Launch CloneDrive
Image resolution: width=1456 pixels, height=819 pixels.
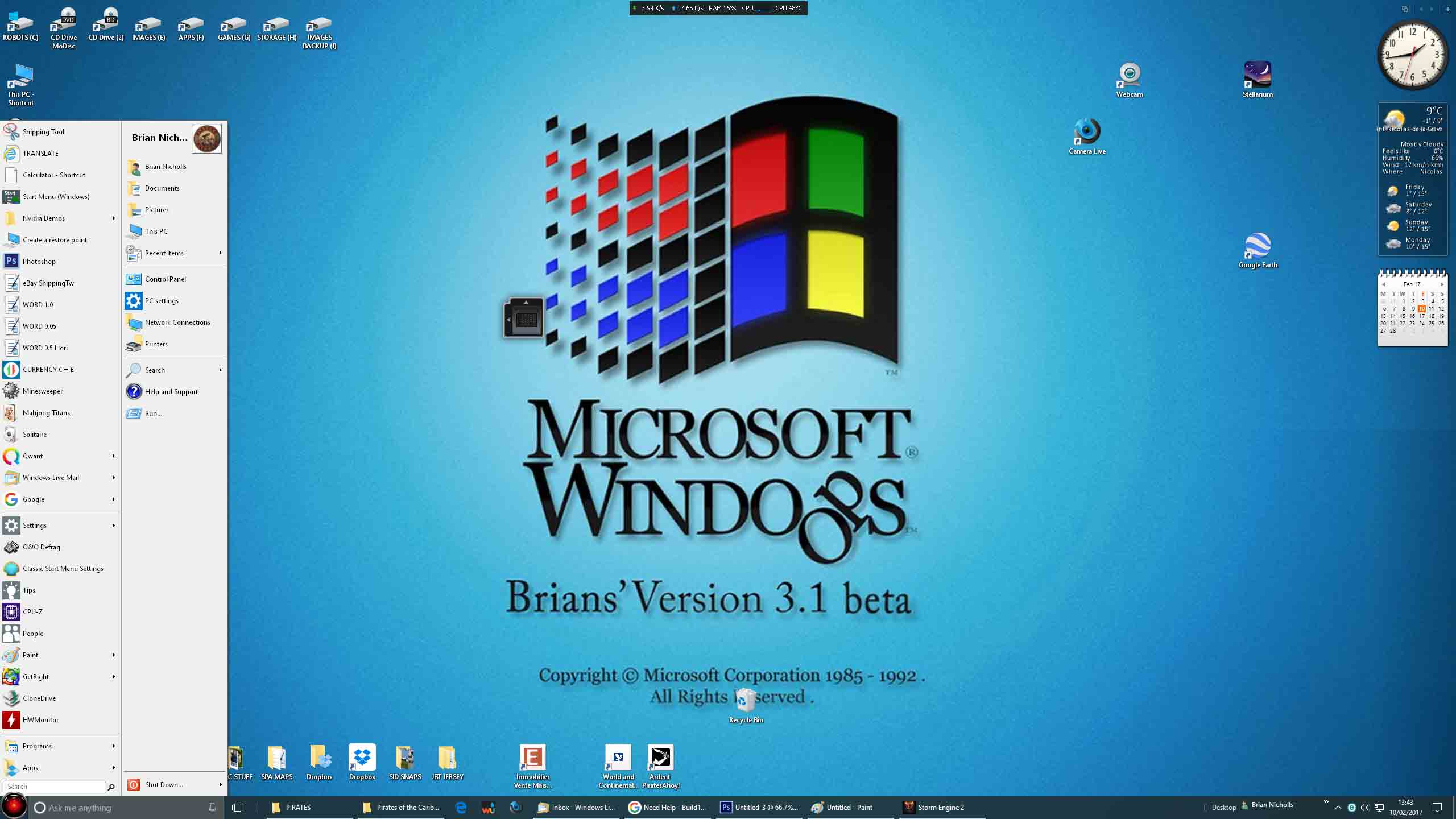tap(60, 698)
